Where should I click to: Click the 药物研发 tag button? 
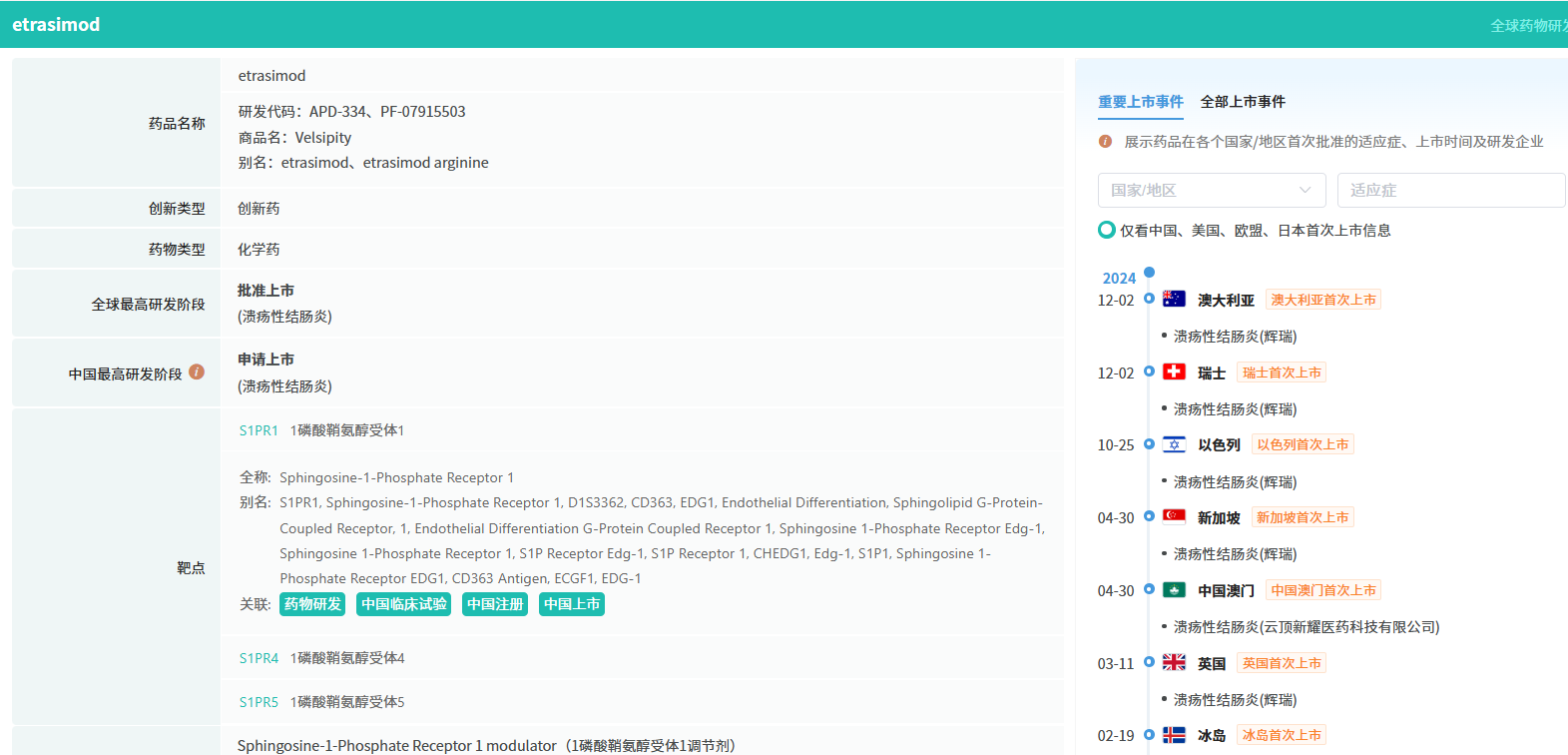click(312, 604)
